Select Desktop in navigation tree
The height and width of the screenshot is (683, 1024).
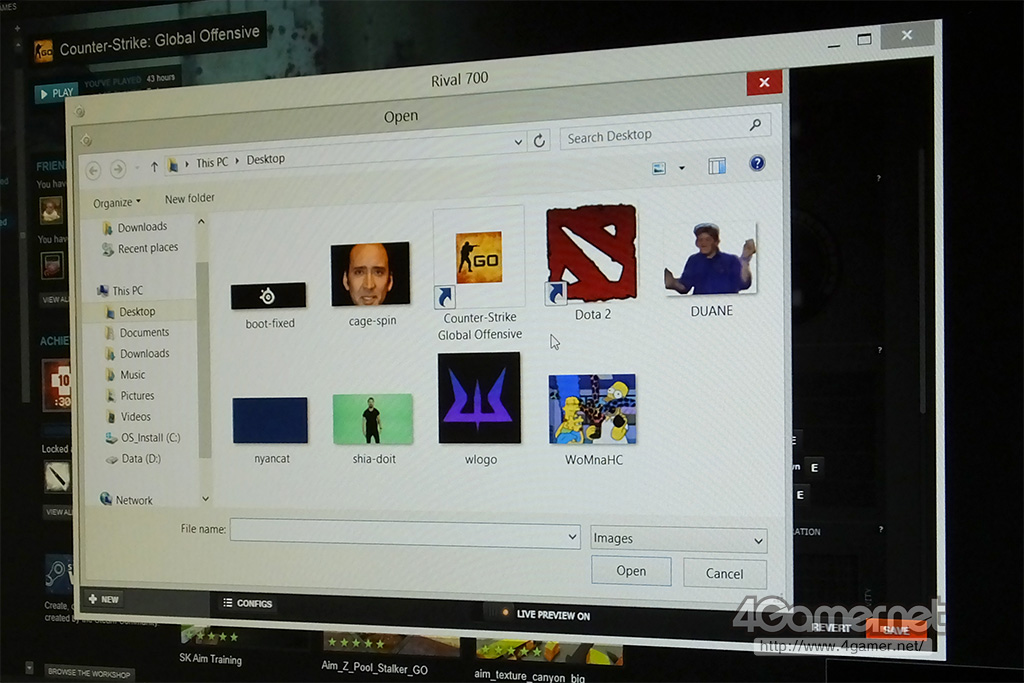click(x=130, y=311)
